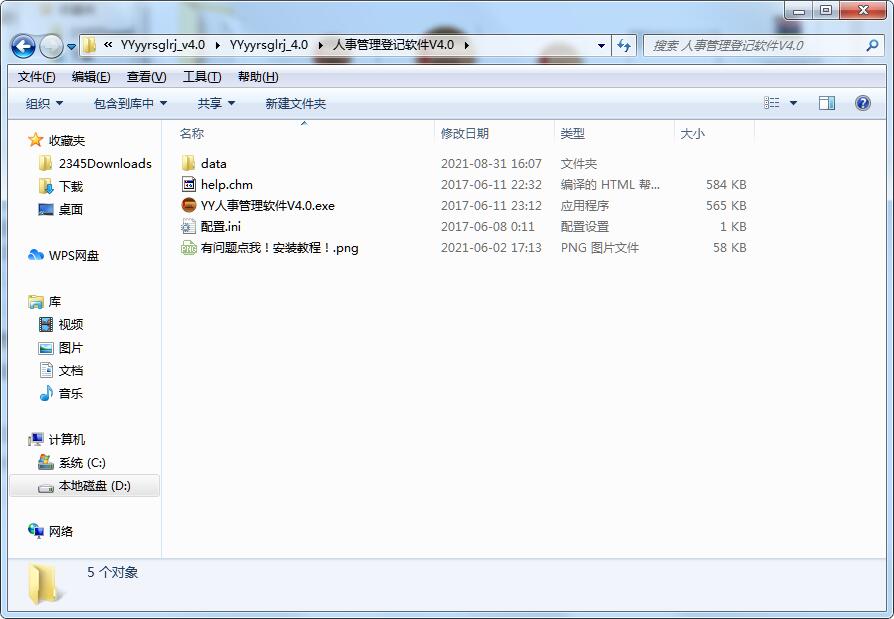Open the 编辑(E) menu
The image size is (894, 619).
91,77
